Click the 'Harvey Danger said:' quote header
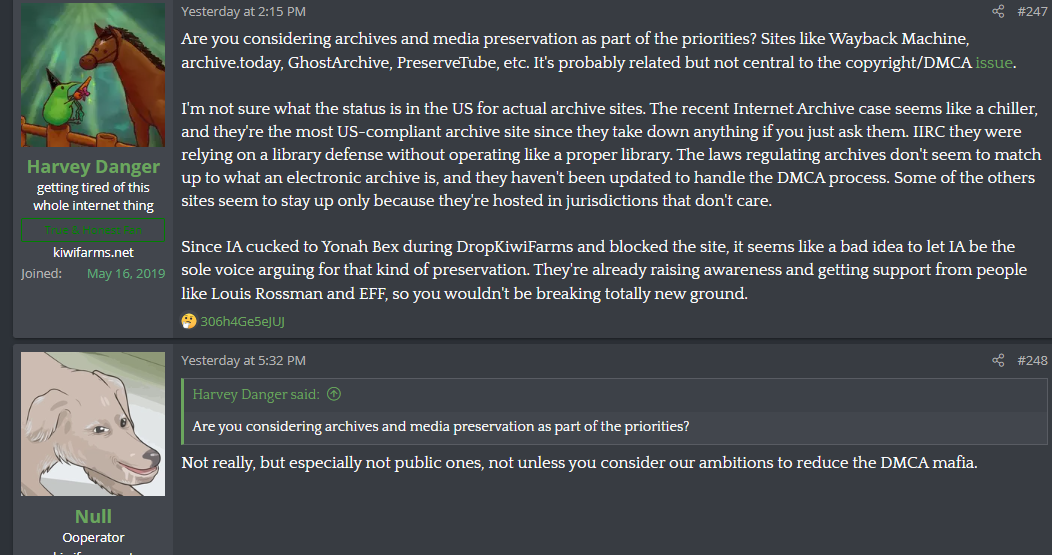The height and width of the screenshot is (555, 1052). coord(257,394)
